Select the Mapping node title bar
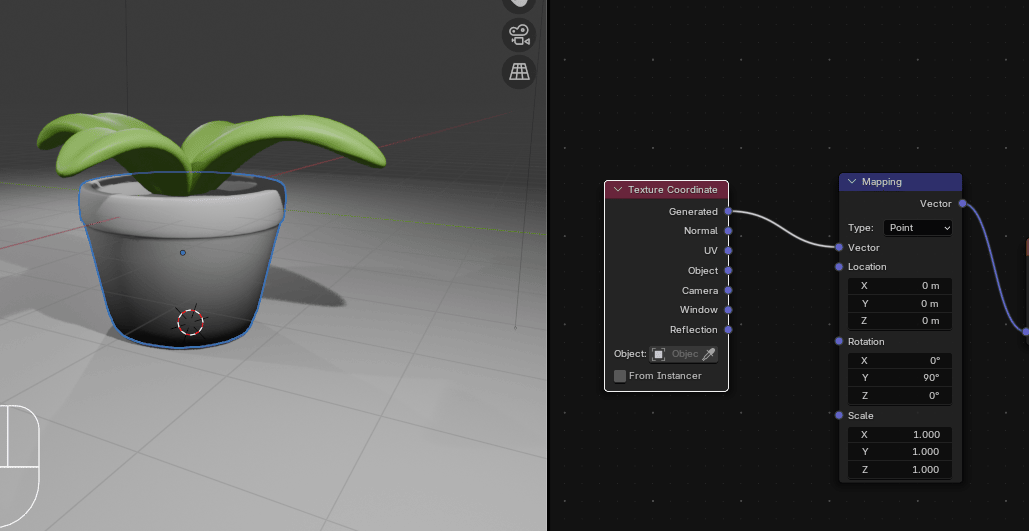The height and width of the screenshot is (531, 1029). click(x=910, y=182)
